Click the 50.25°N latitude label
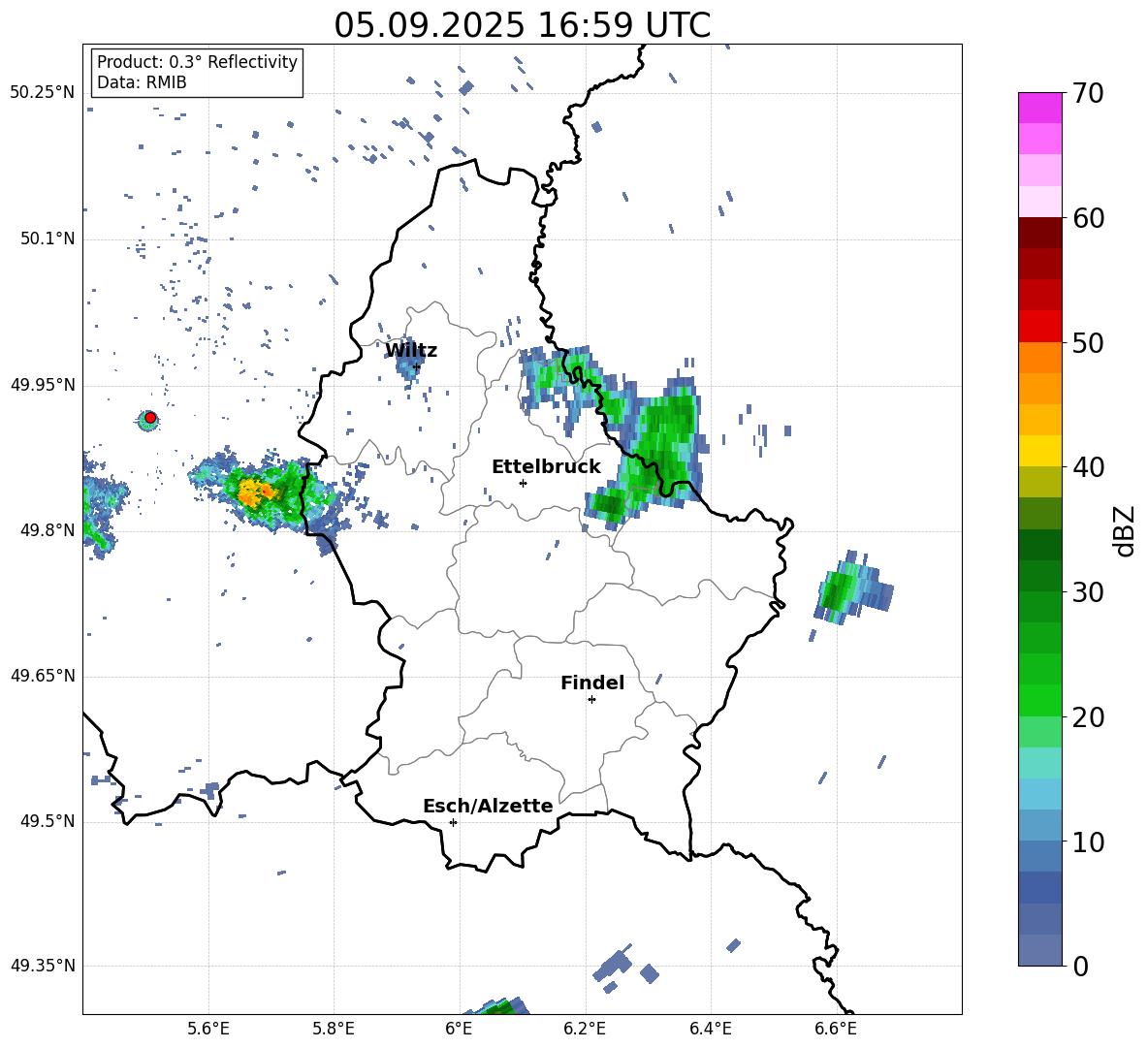1148x1048 pixels. tap(43, 93)
